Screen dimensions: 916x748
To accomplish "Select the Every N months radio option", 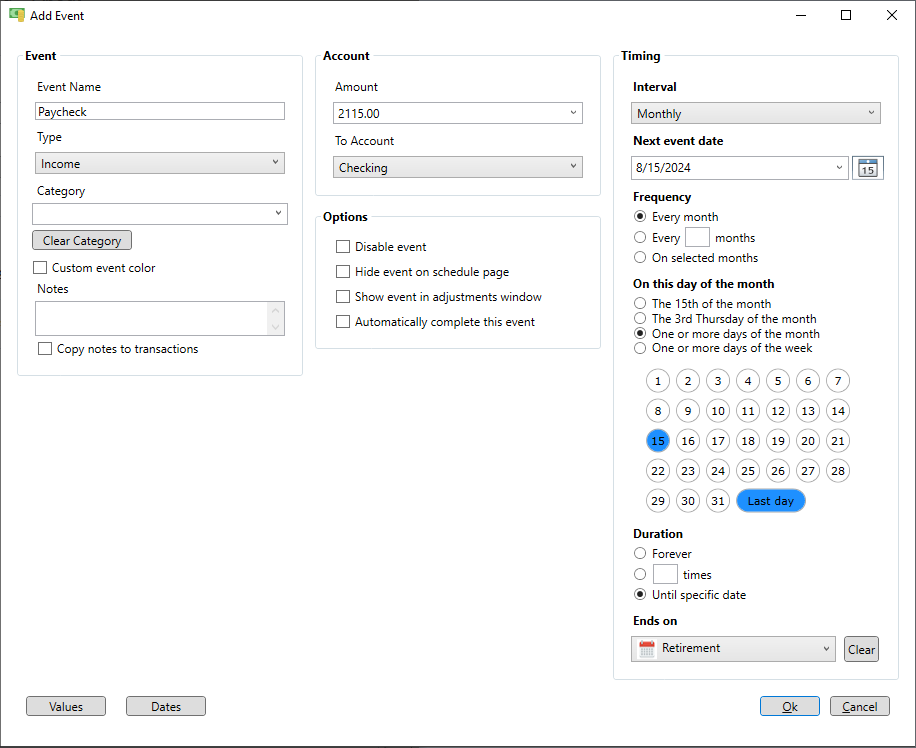I will [x=640, y=237].
